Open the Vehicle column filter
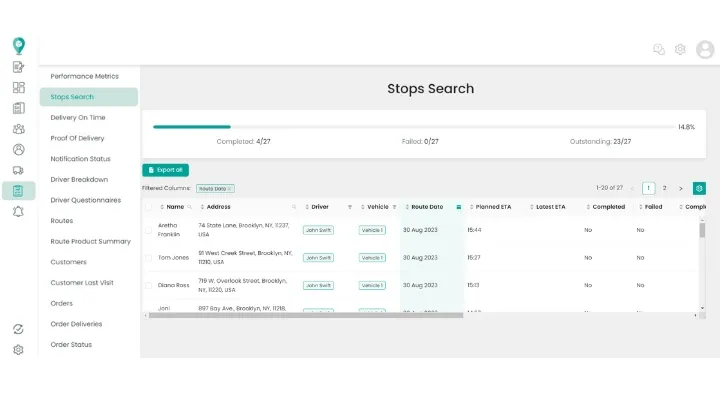Image resolution: width=720 pixels, height=405 pixels. click(394, 207)
